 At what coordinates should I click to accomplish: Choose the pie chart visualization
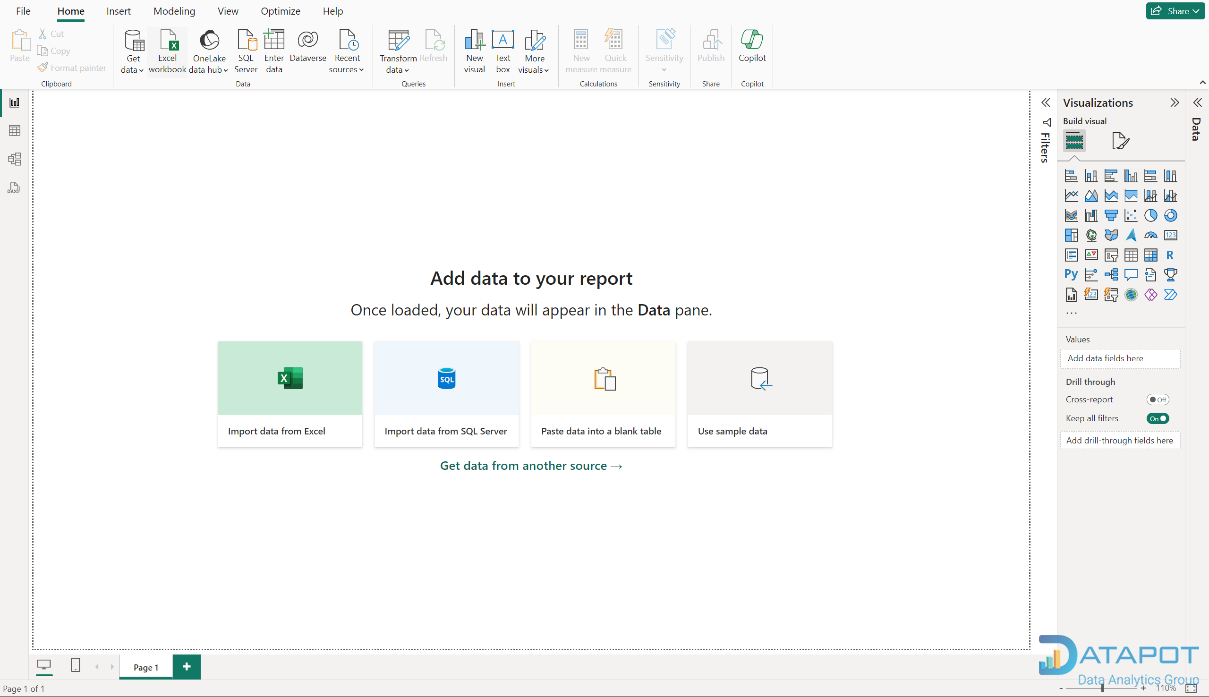tap(1151, 215)
